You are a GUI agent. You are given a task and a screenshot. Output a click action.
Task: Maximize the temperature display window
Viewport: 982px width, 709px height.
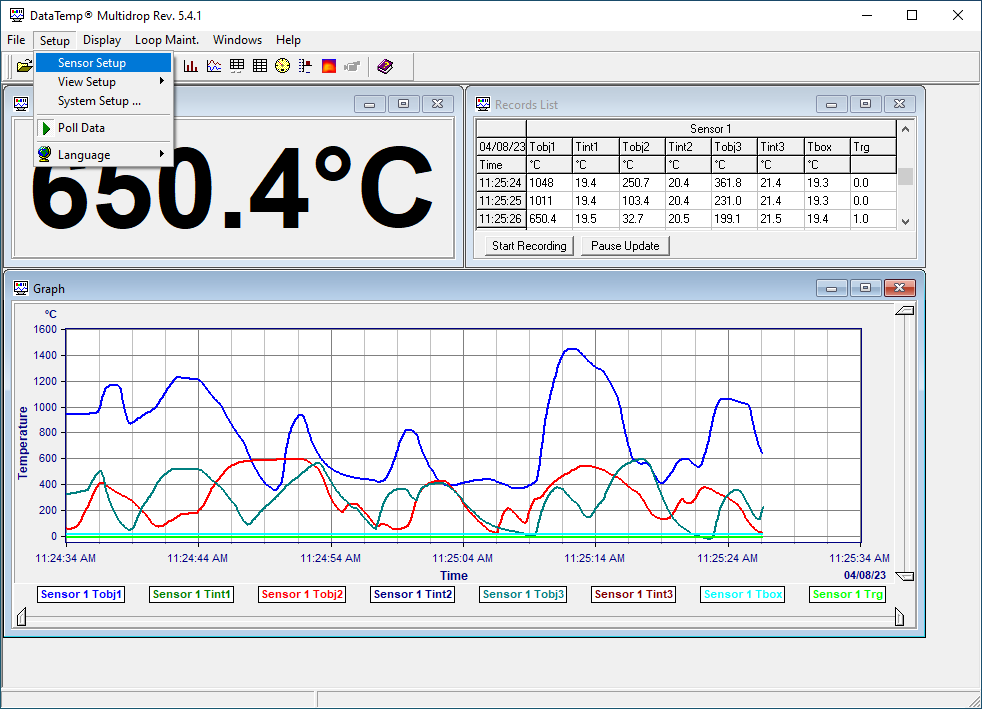click(x=403, y=104)
